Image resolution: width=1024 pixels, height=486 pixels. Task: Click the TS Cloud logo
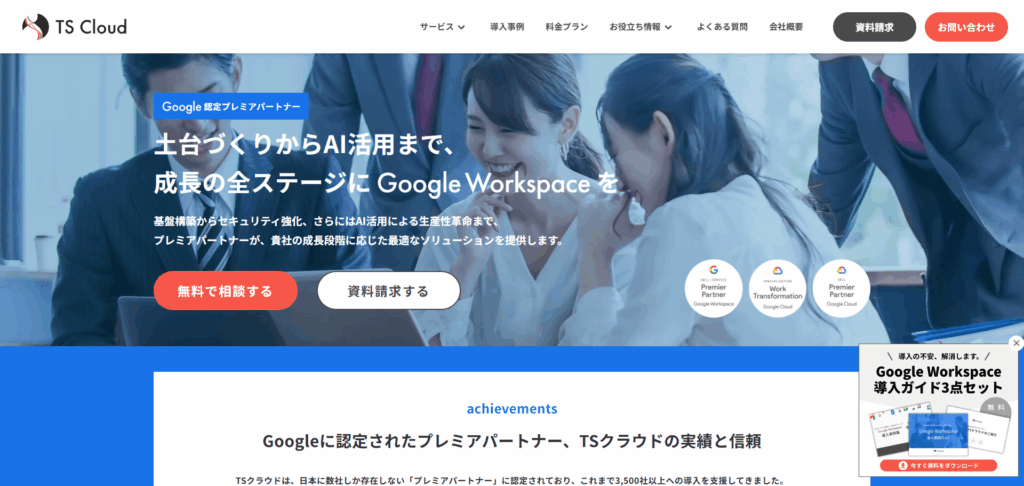point(74,27)
